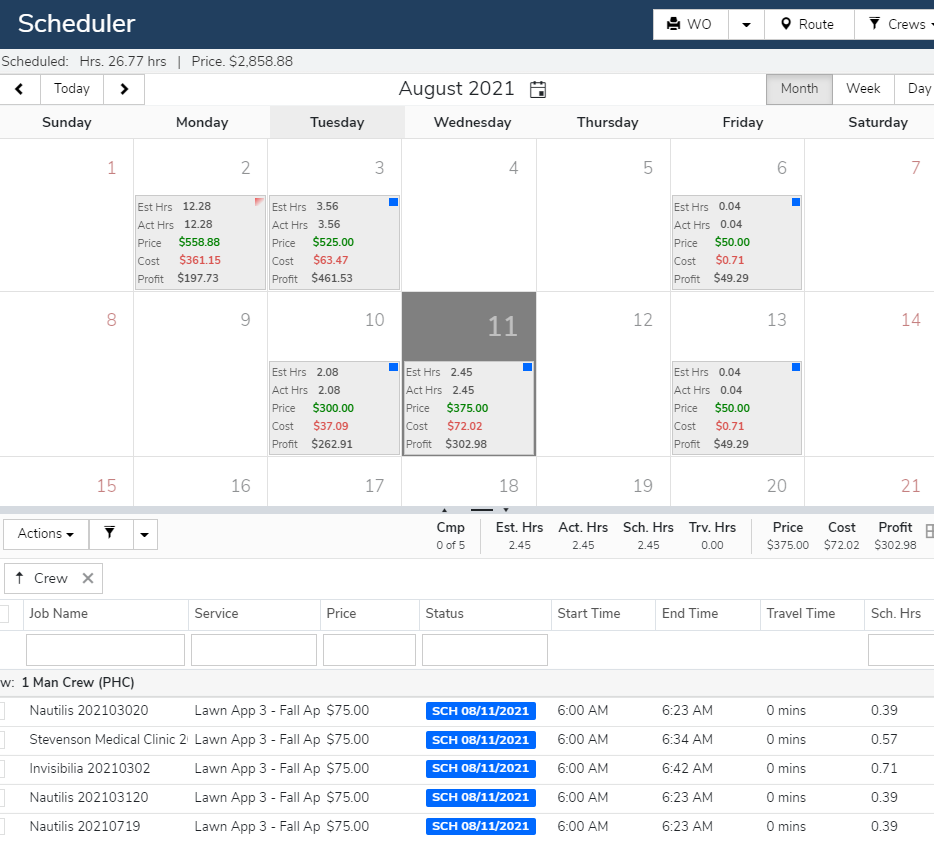The width and height of the screenshot is (934, 853).
Task: Sort by the Price column header
Action: click(x=341, y=614)
